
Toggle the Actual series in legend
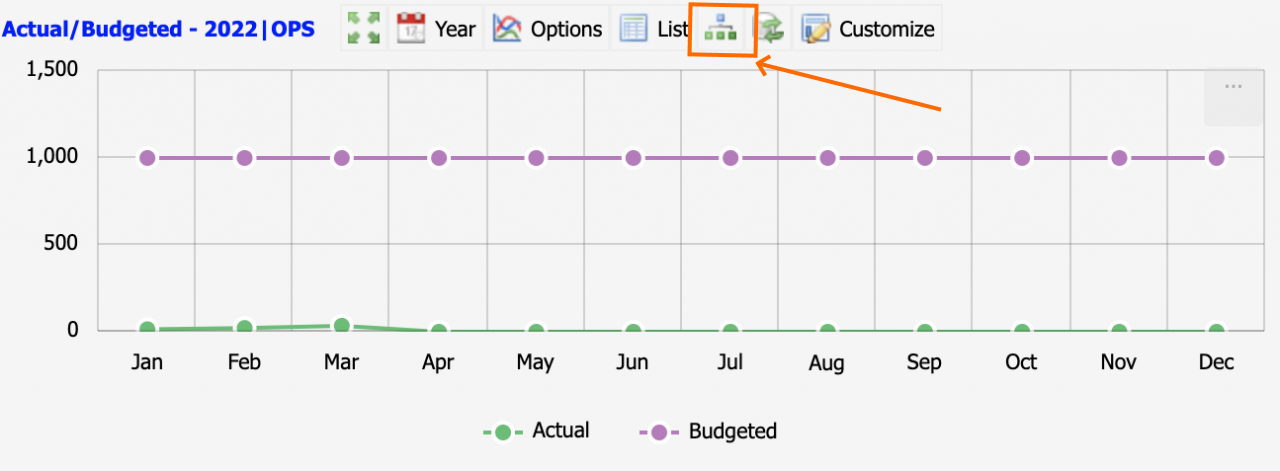(536, 431)
